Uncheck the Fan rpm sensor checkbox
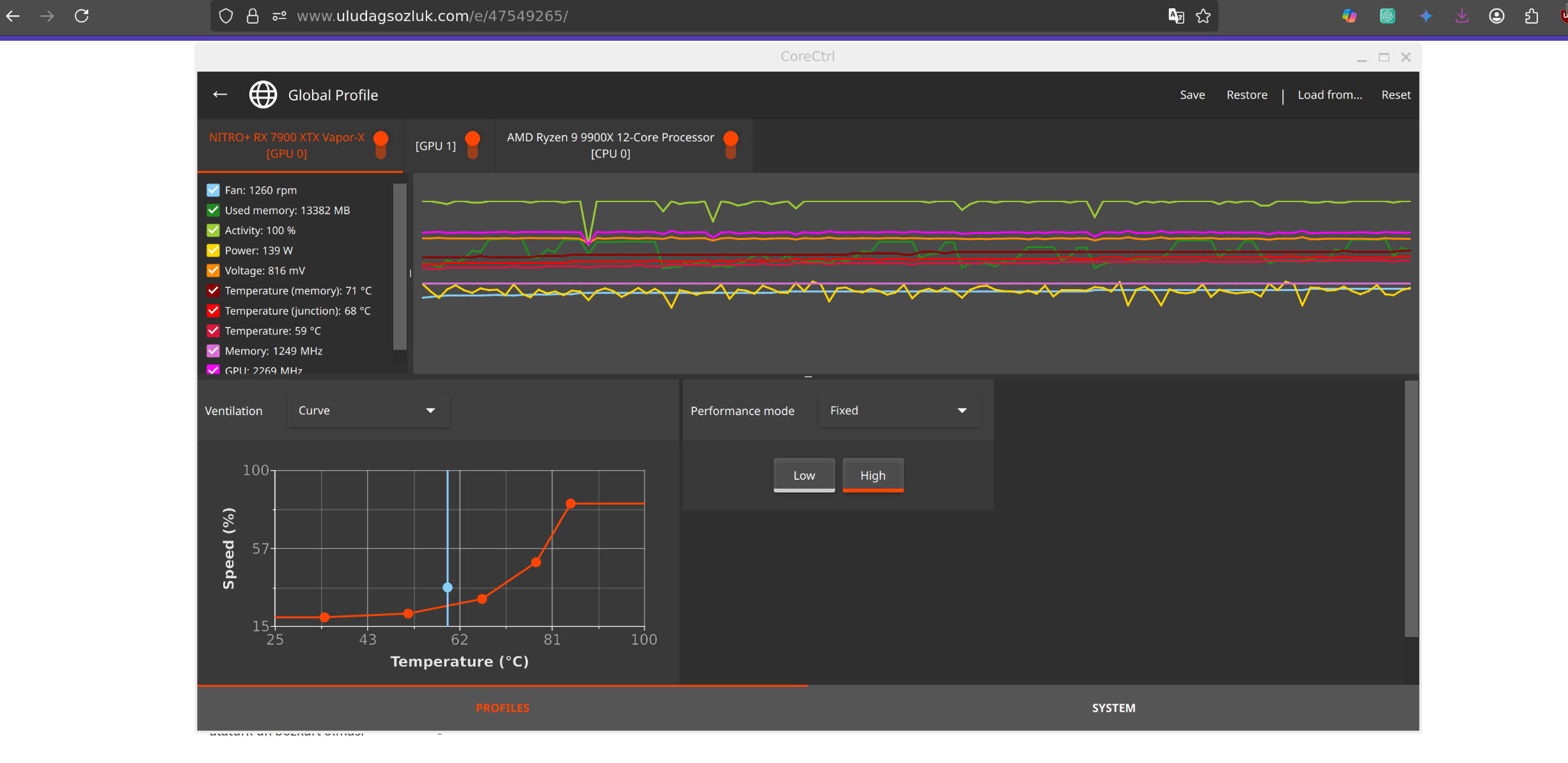This screenshot has height=763, width=1568. click(214, 190)
